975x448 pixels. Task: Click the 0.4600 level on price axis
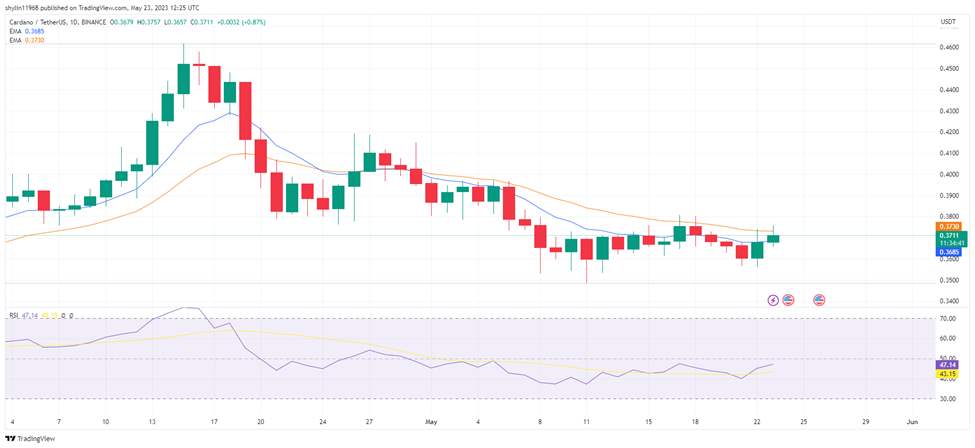pos(948,47)
